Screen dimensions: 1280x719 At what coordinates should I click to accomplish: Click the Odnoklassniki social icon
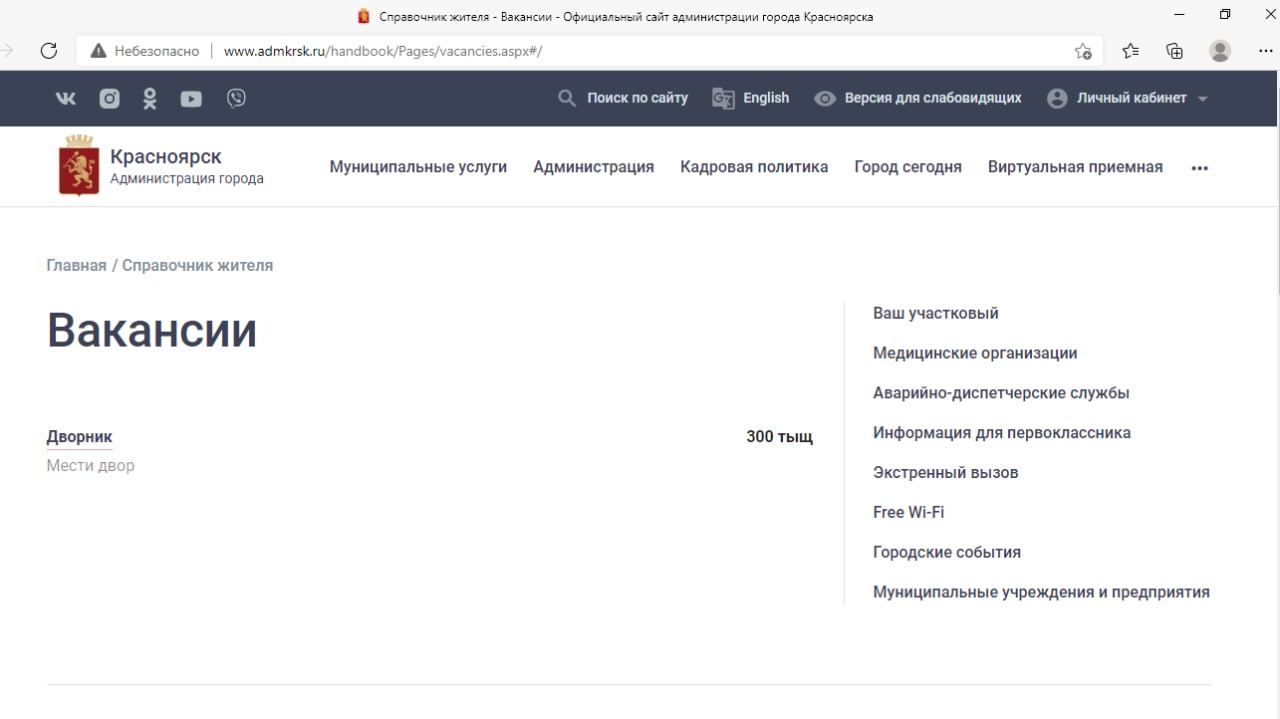coord(150,98)
